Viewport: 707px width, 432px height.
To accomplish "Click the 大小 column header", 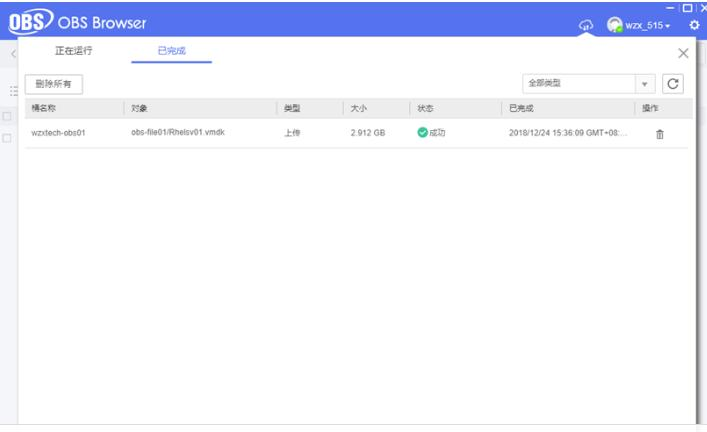I will [358, 108].
